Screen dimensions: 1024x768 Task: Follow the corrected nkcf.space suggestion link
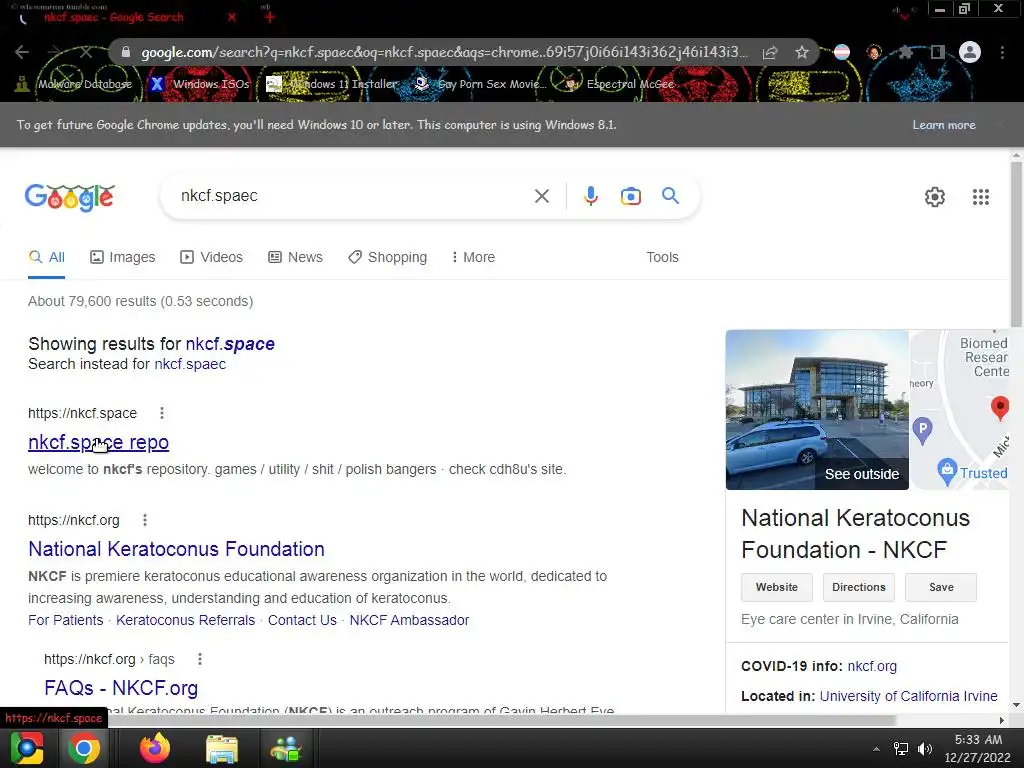(x=230, y=344)
